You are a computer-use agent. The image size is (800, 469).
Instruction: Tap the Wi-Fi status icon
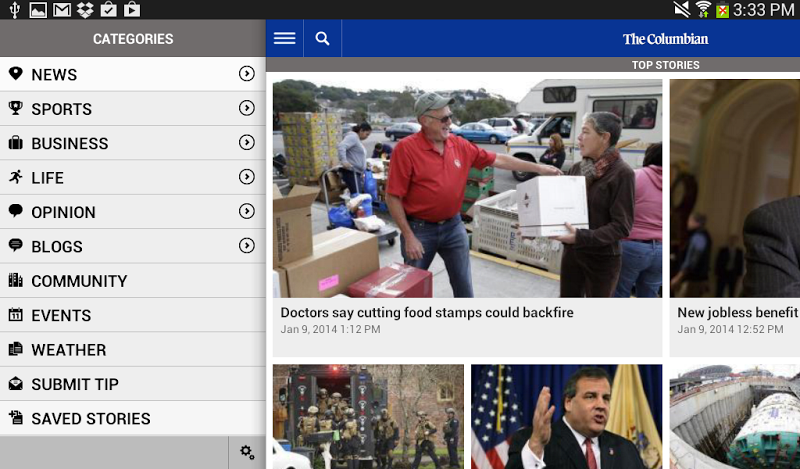(703, 10)
